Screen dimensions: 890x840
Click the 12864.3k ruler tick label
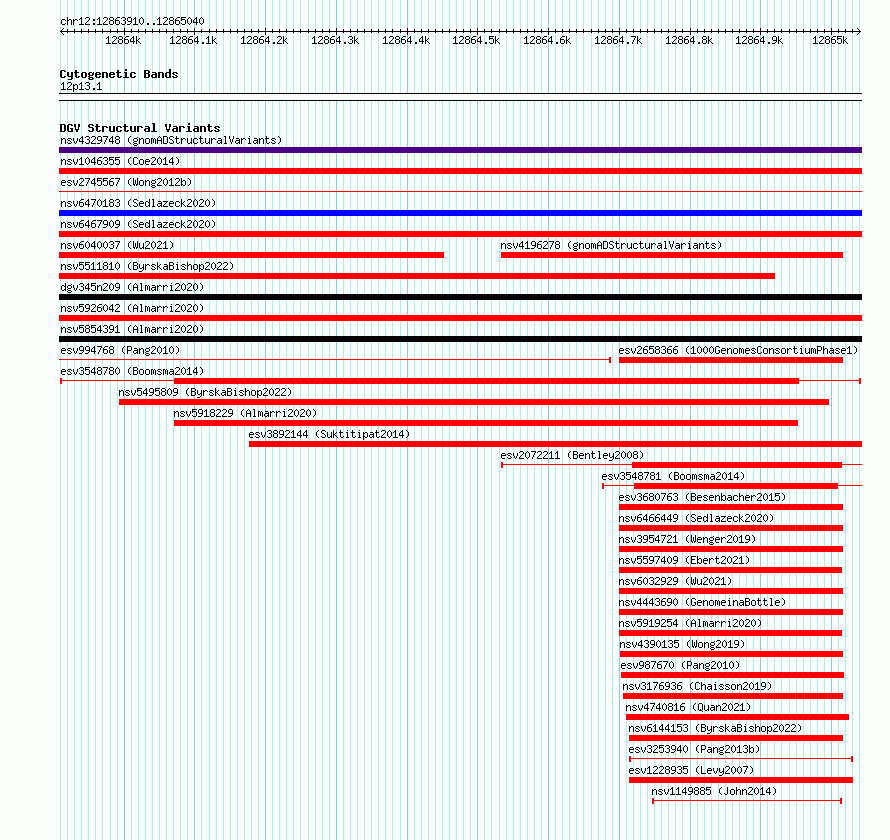335,40
